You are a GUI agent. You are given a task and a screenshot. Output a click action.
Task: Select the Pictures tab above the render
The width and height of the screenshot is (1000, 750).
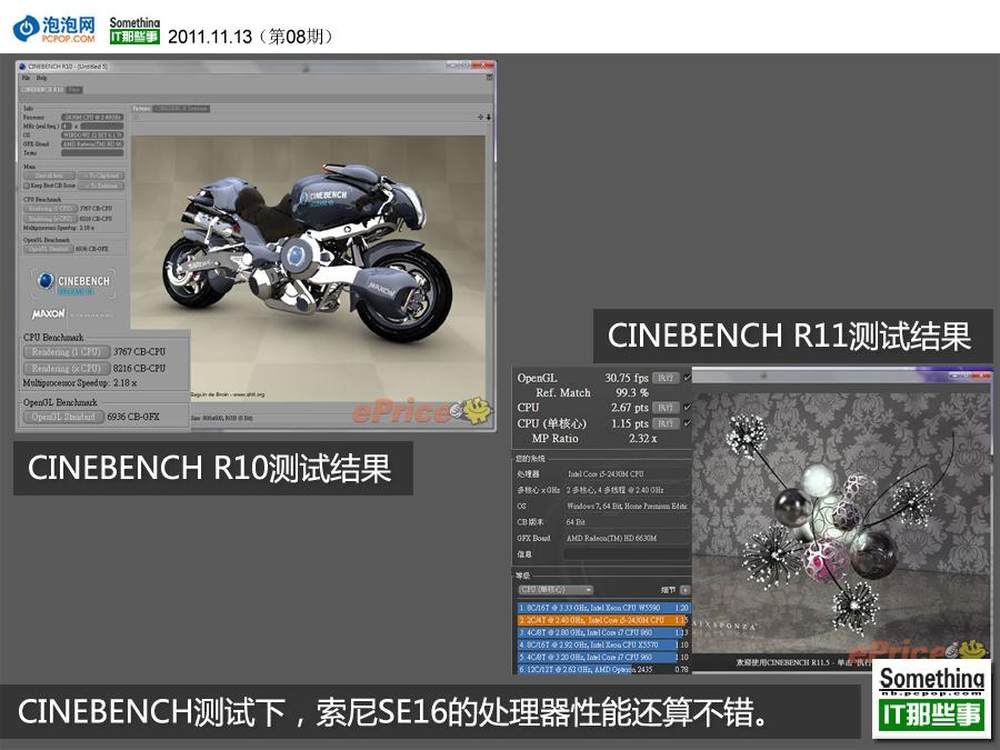point(142,108)
